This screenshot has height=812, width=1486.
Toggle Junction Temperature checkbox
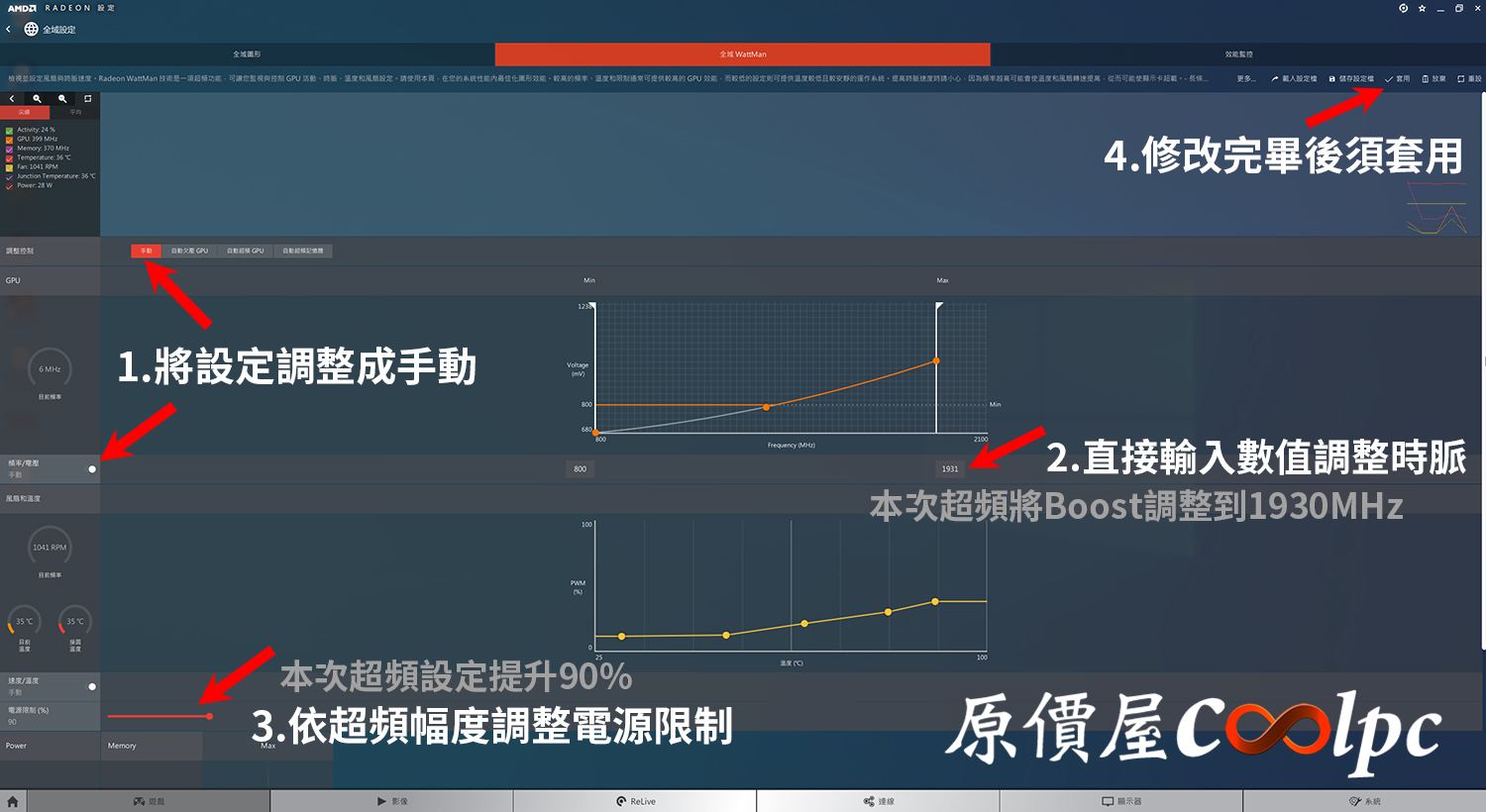click(10, 176)
